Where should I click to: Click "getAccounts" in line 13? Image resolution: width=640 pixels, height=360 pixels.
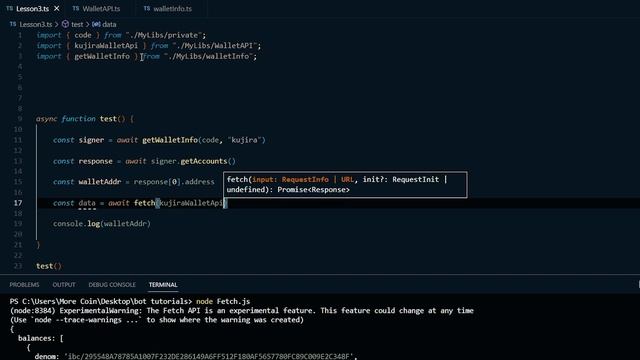[x=204, y=161]
